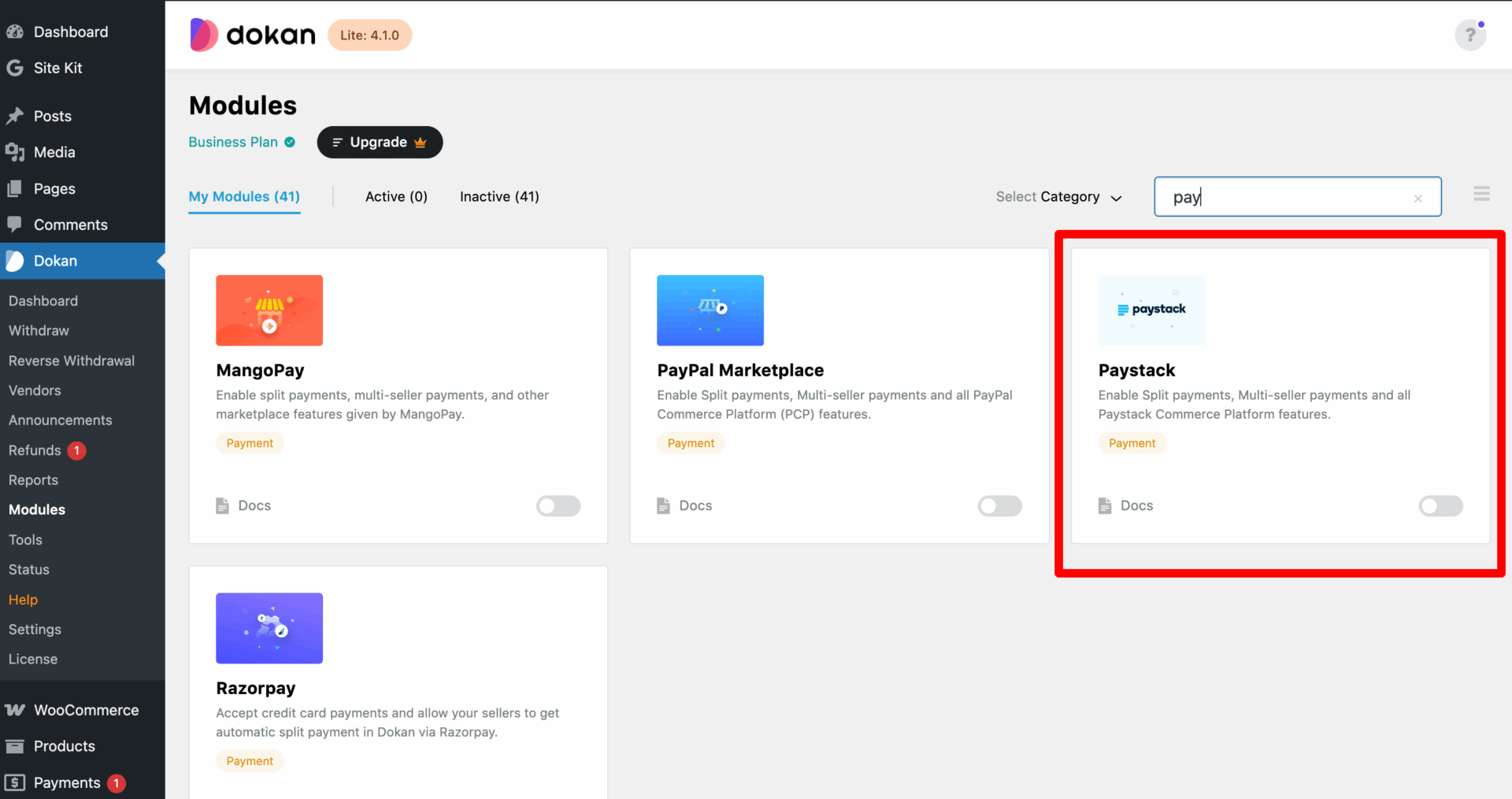Open the Select Category dropdown
Image resolution: width=1512 pixels, height=799 pixels.
pyautogui.click(x=1058, y=197)
